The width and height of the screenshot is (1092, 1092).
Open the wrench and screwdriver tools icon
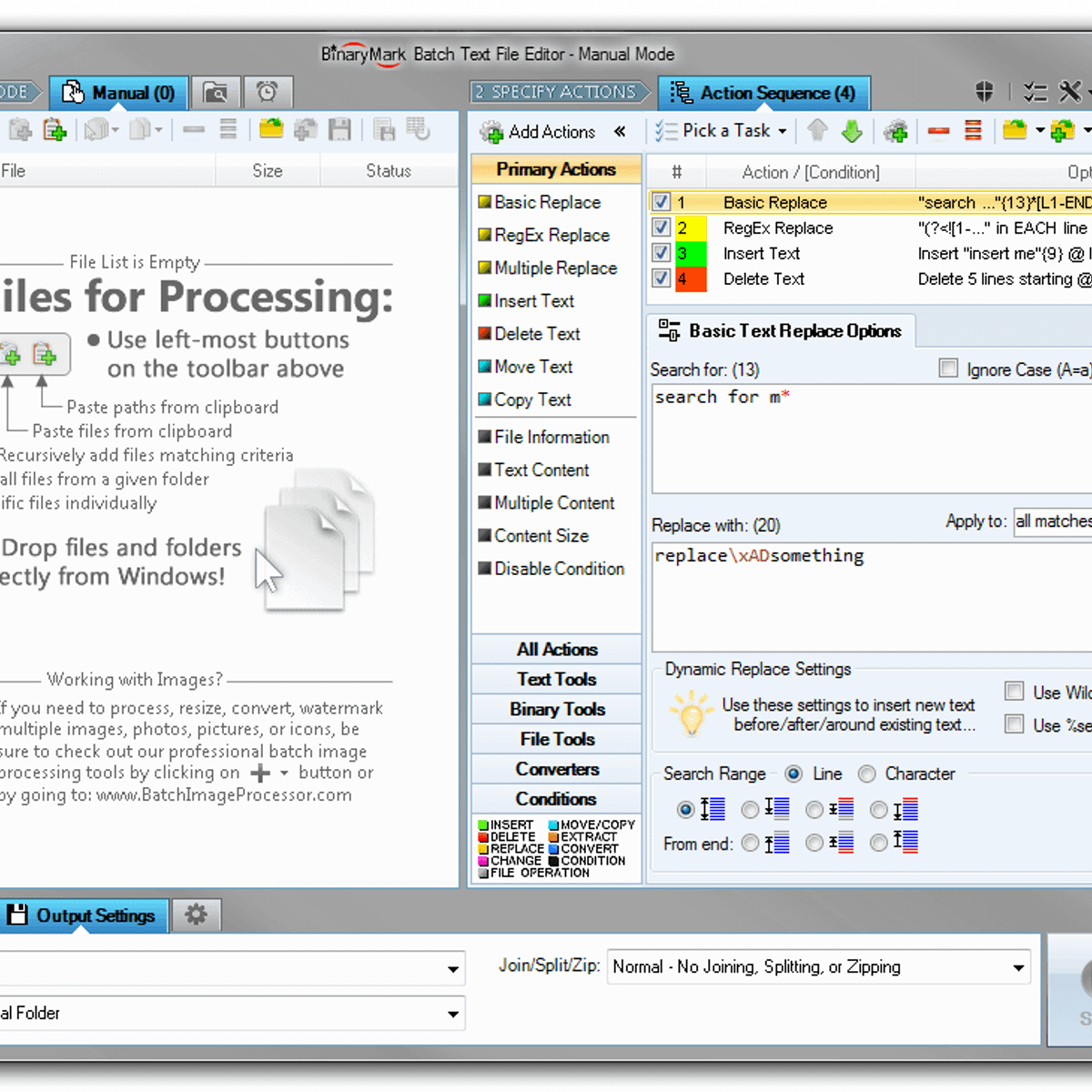pos(1070,92)
